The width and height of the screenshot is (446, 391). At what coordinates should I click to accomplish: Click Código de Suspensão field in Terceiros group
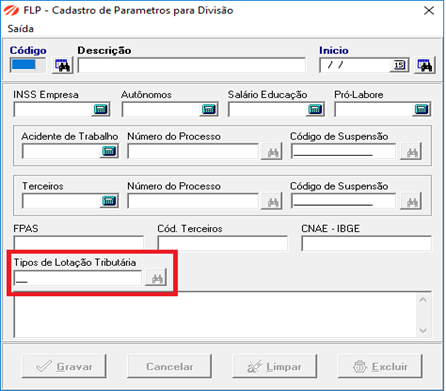click(x=344, y=201)
